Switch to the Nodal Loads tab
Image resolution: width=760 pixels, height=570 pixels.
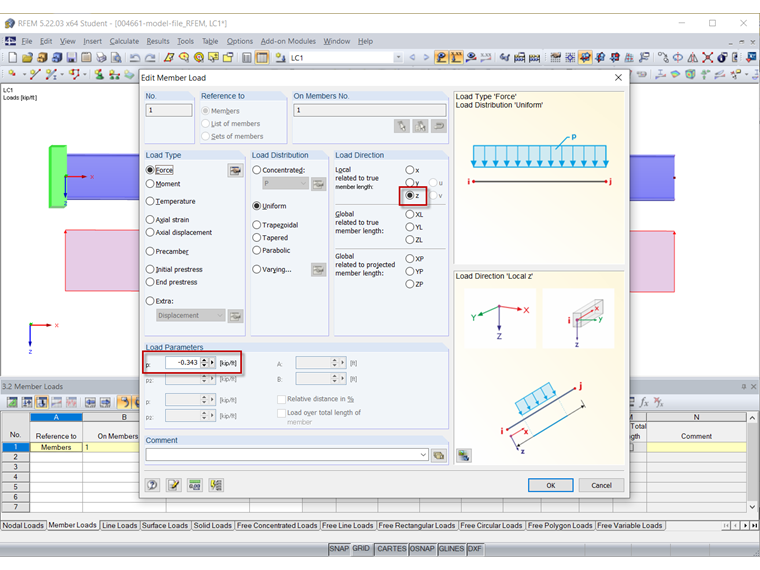pos(23,525)
